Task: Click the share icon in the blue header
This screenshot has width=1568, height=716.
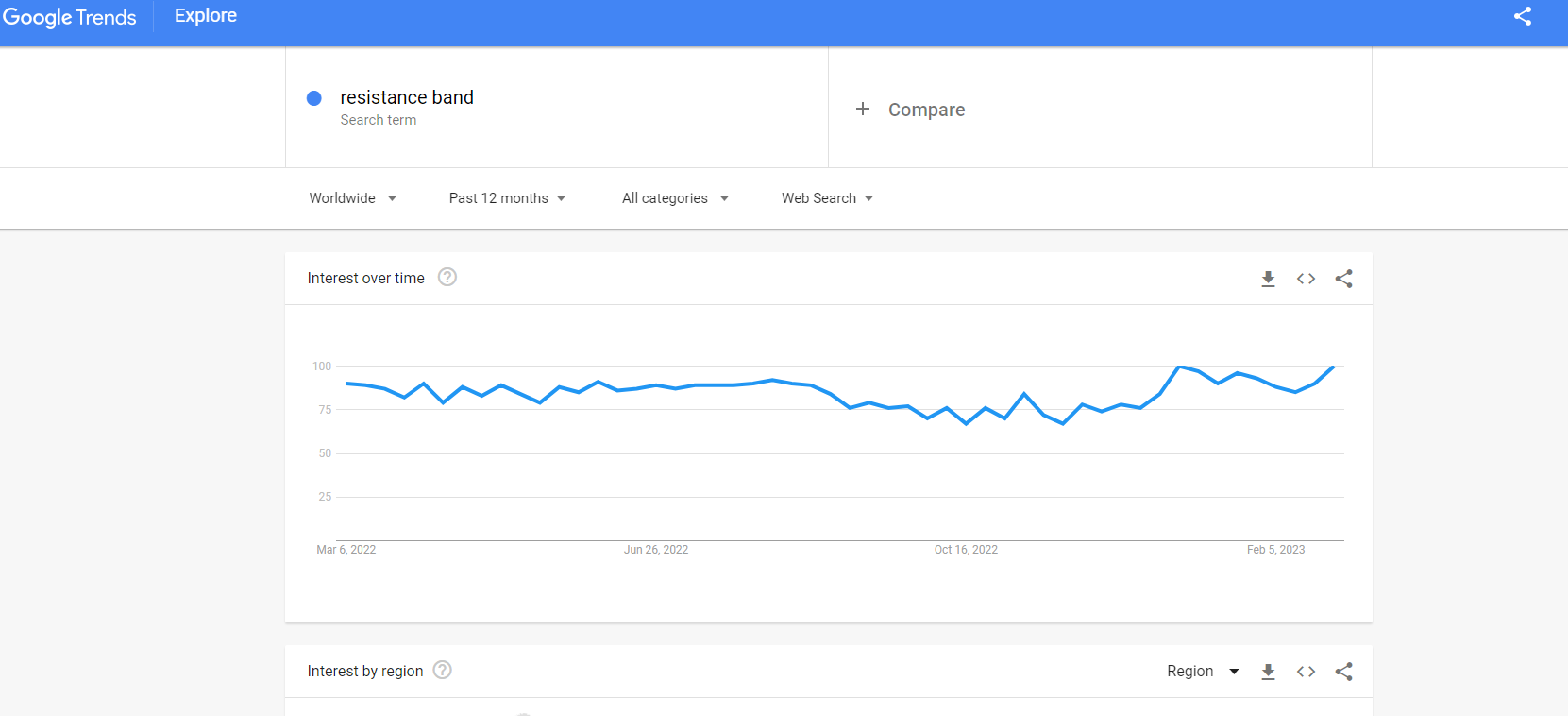Action: (1523, 16)
